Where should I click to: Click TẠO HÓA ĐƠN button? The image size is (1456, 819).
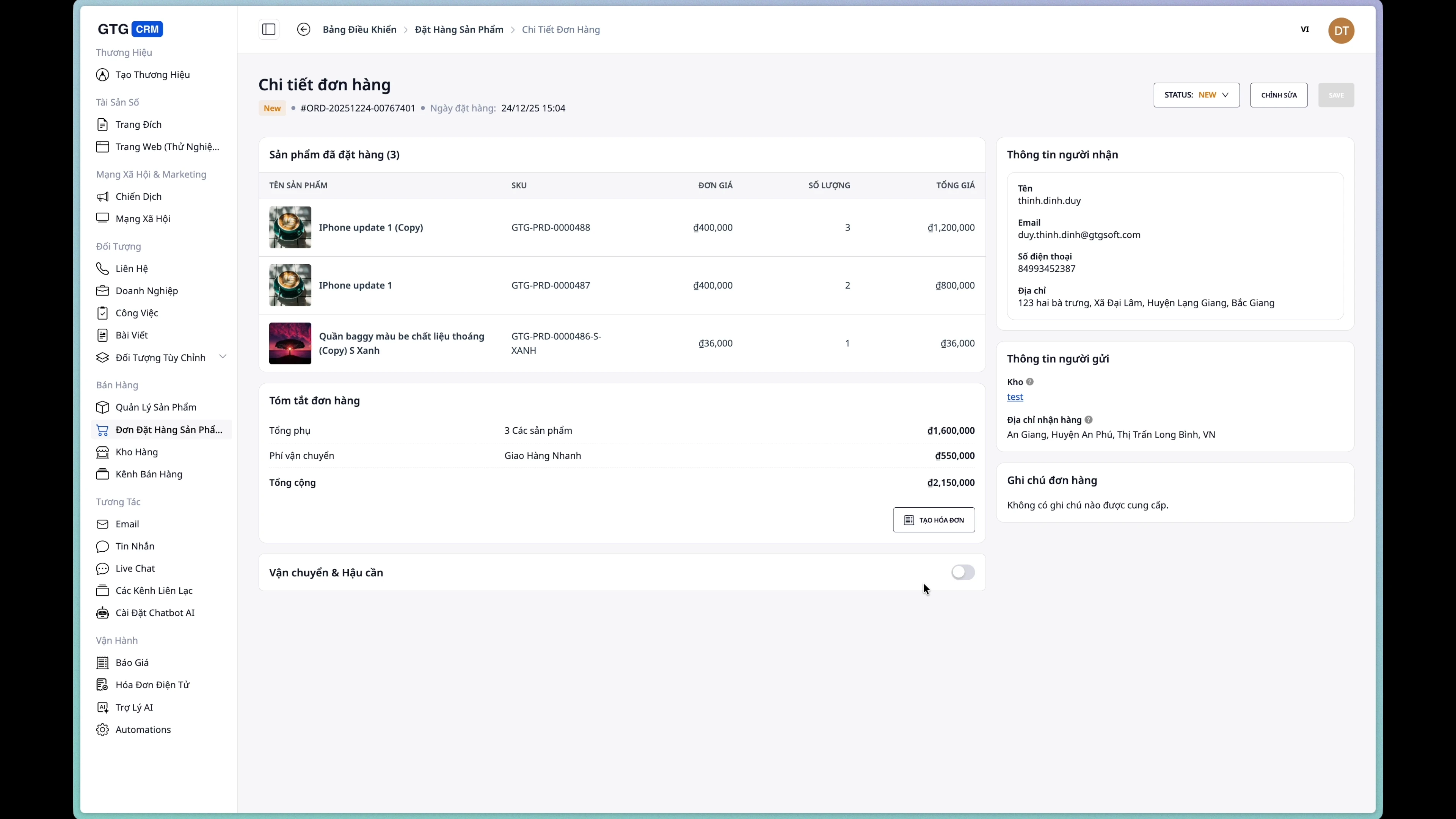[934, 520]
